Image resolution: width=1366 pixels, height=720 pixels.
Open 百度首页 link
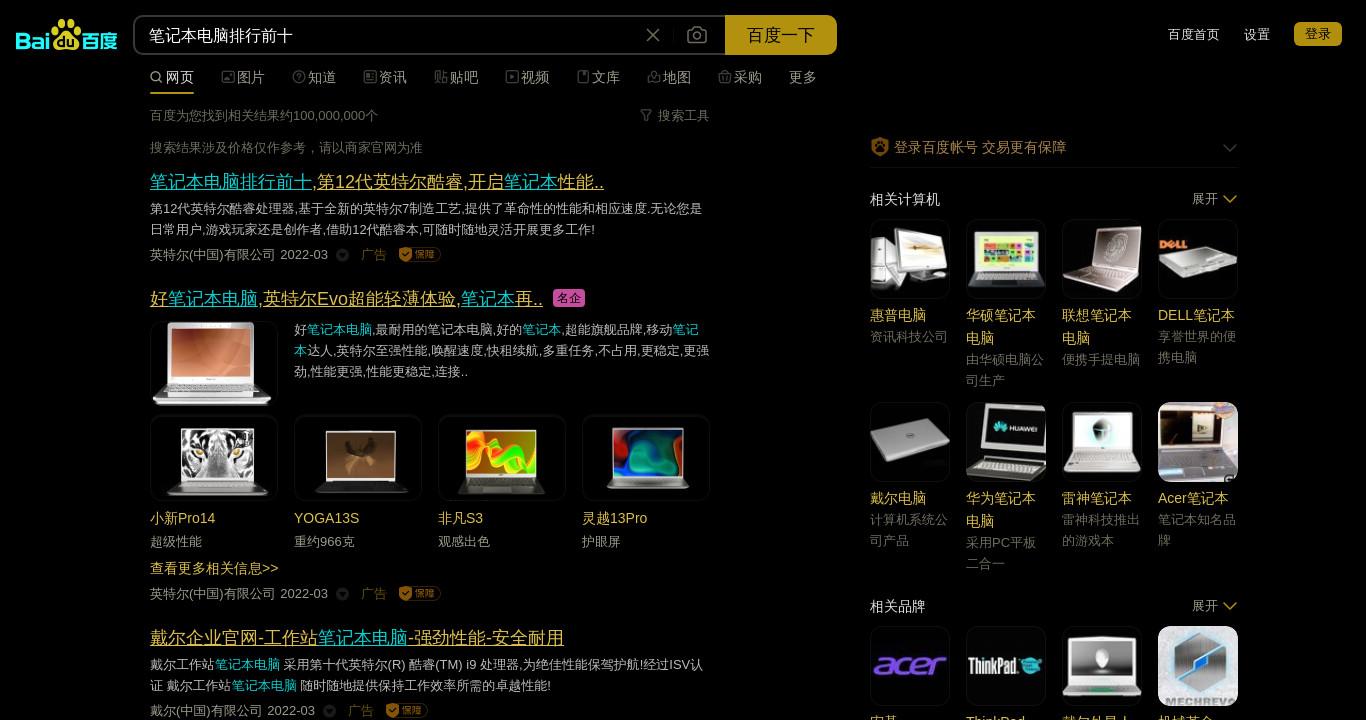1194,34
